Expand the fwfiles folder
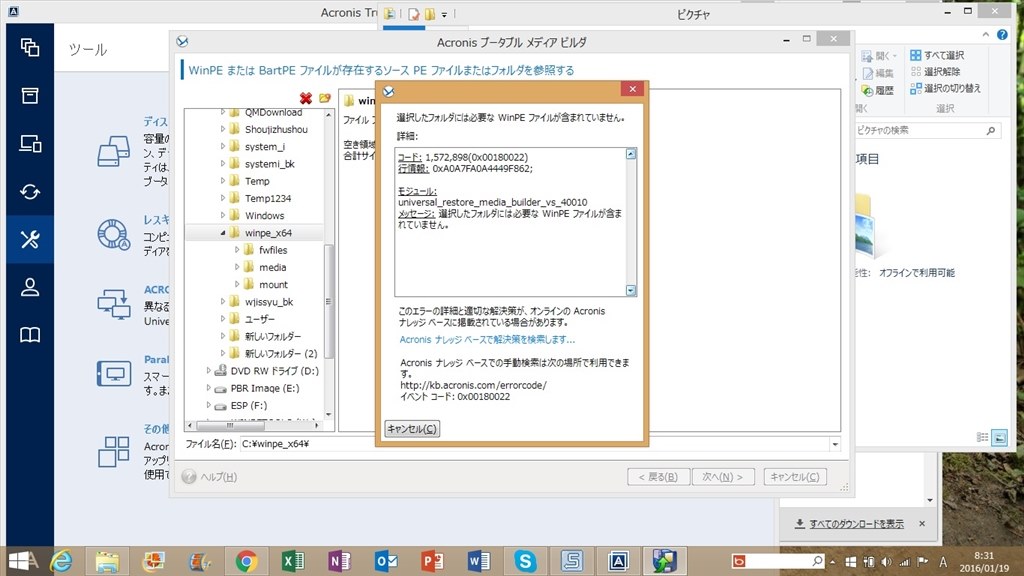Screen dimensions: 1024x576 coord(236,250)
